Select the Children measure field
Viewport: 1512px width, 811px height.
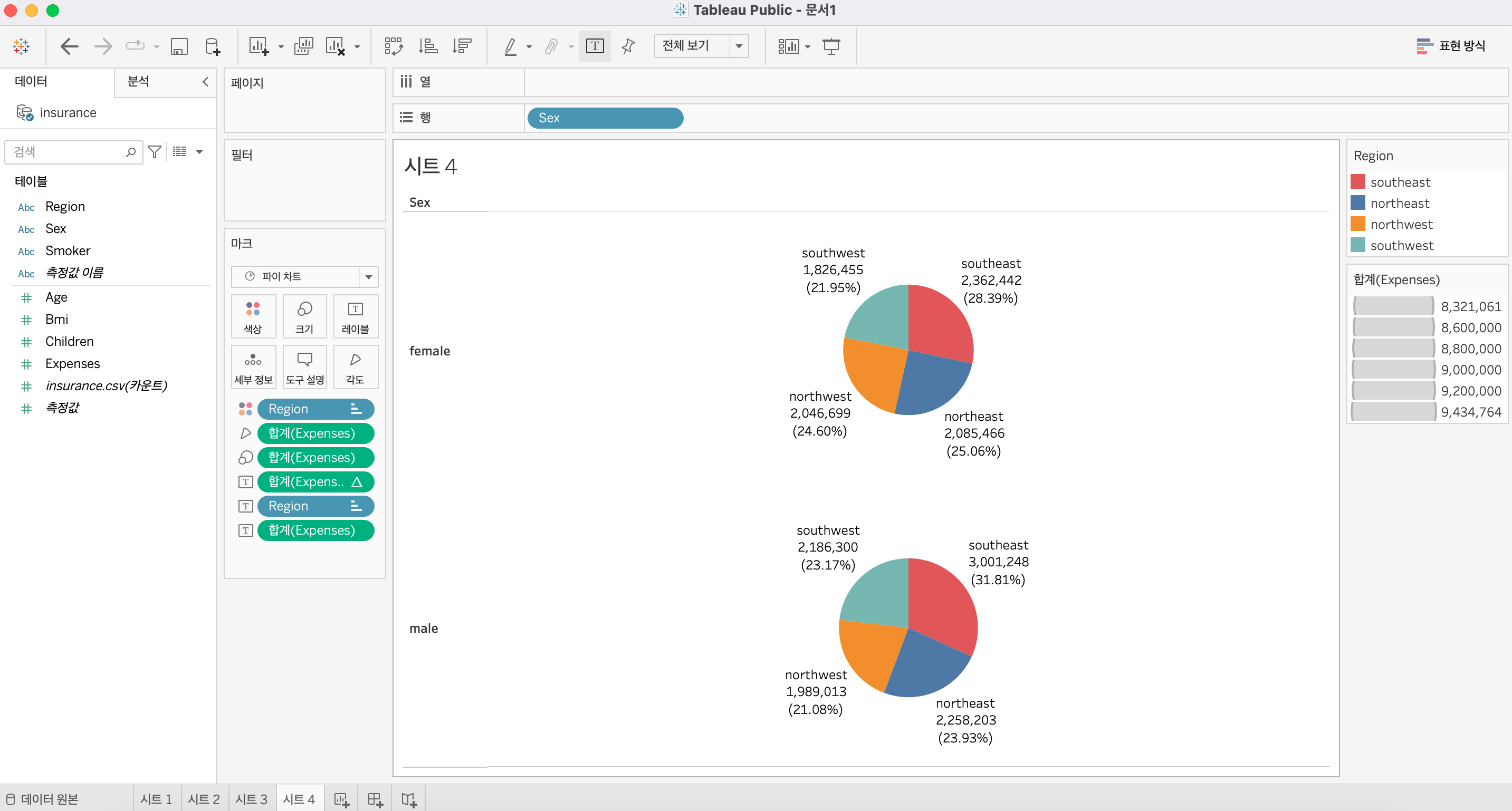click(x=69, y=341)
